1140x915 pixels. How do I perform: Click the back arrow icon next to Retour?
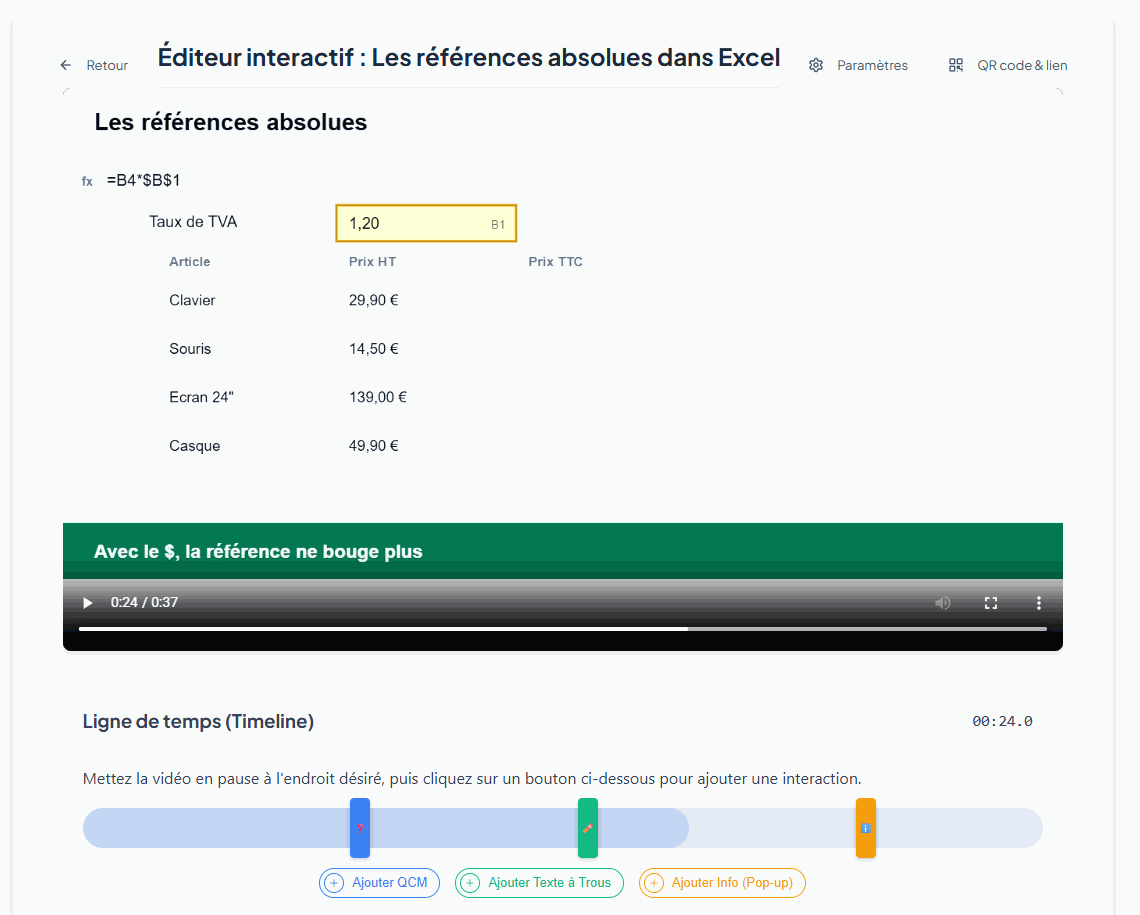tap(65, 65)
